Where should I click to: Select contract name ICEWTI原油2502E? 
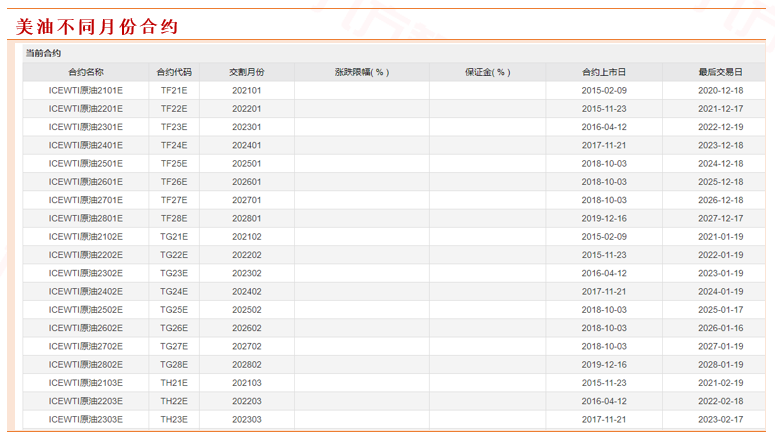pos(86,310)
